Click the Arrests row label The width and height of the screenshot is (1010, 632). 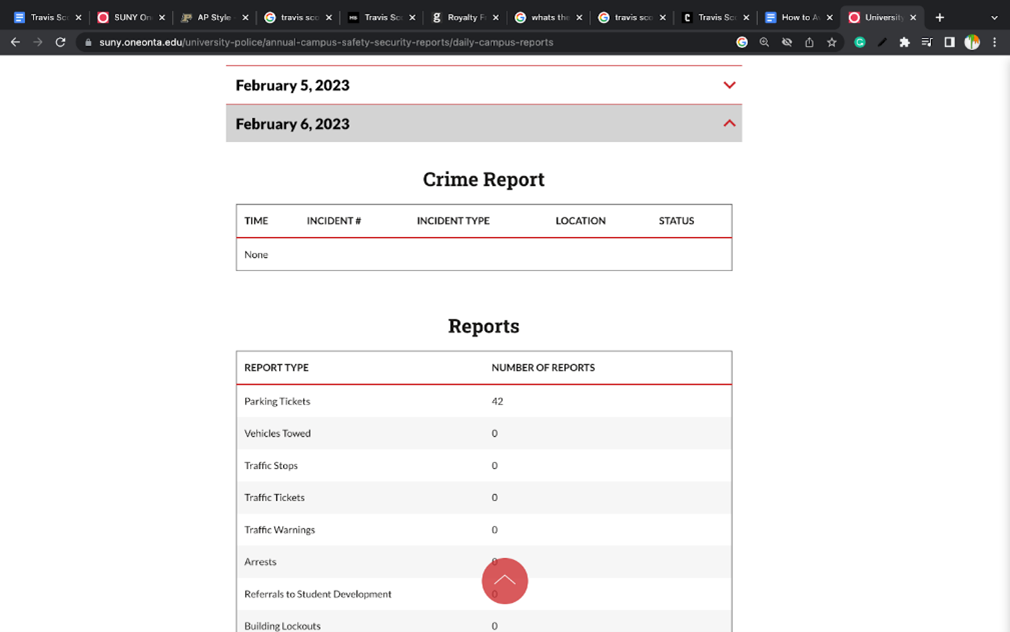[260, 562]
